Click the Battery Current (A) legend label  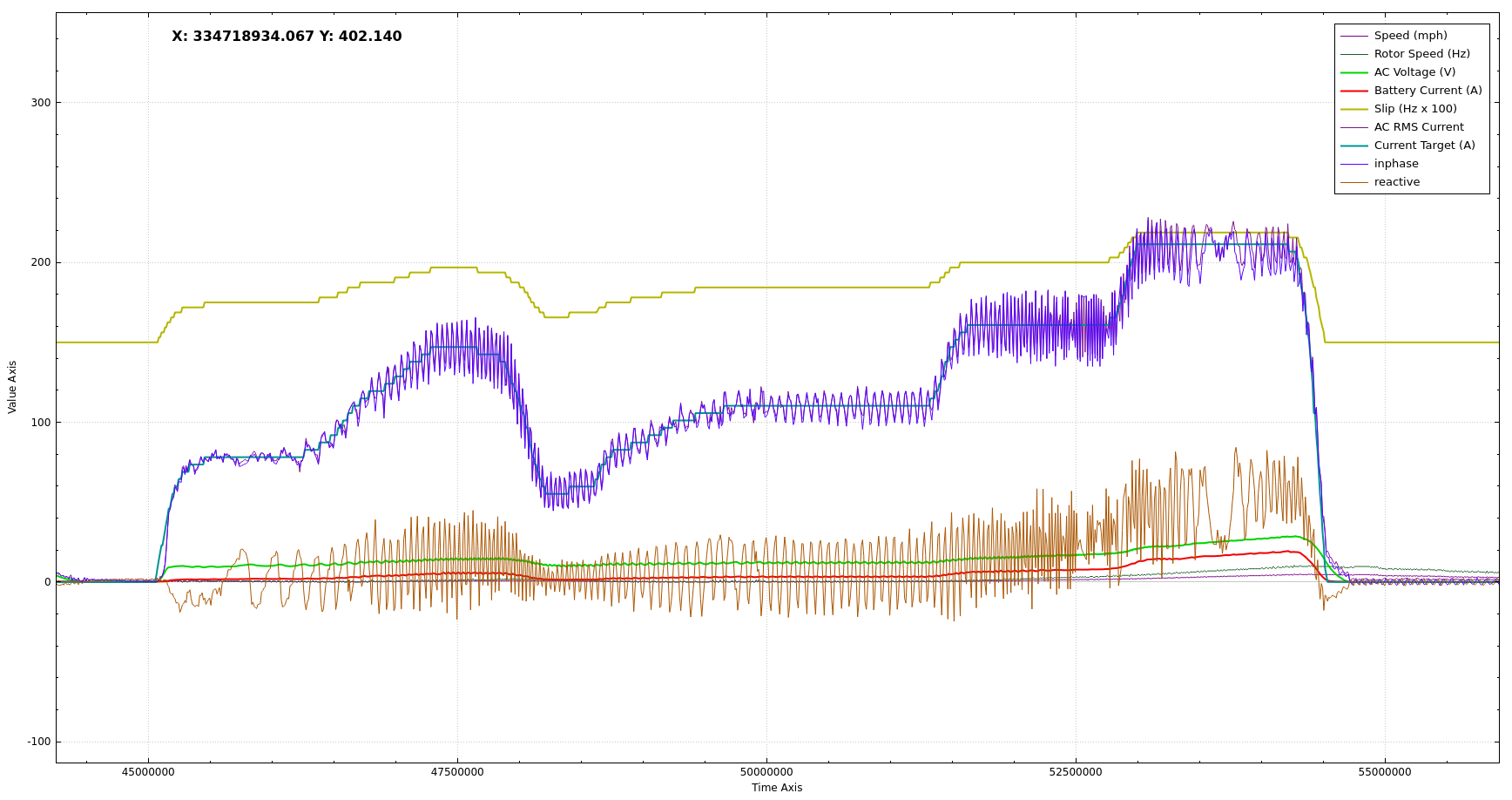pos(1428,91)
